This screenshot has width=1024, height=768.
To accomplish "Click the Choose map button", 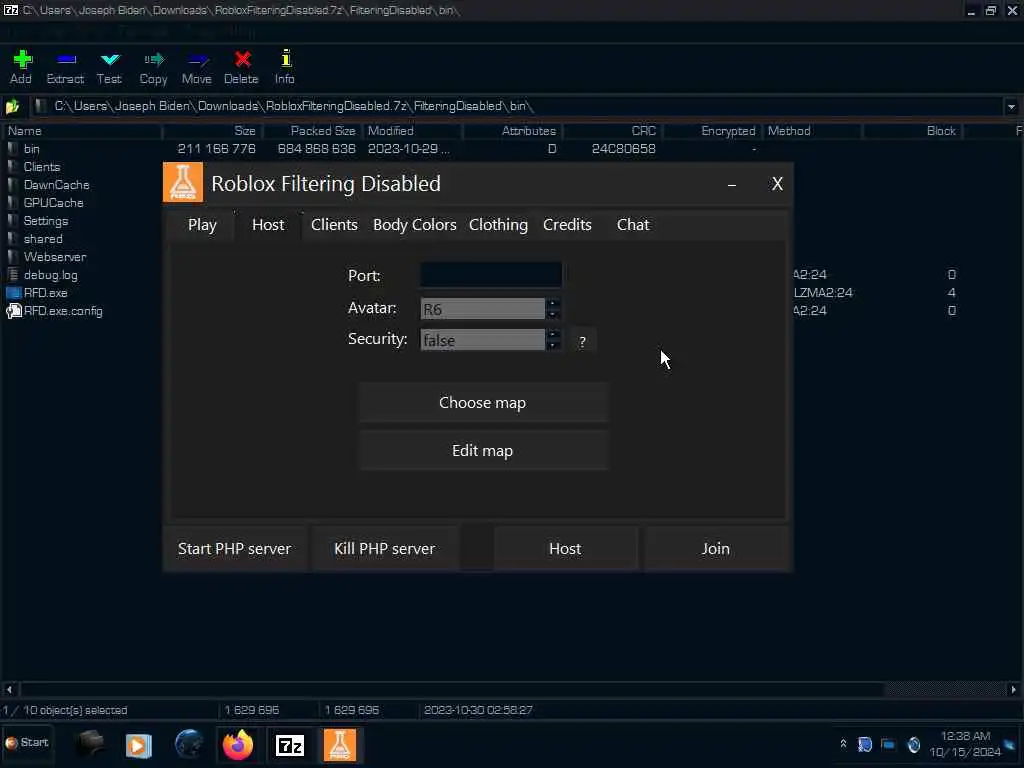I will pyautogui.click(x=483, y=403).
